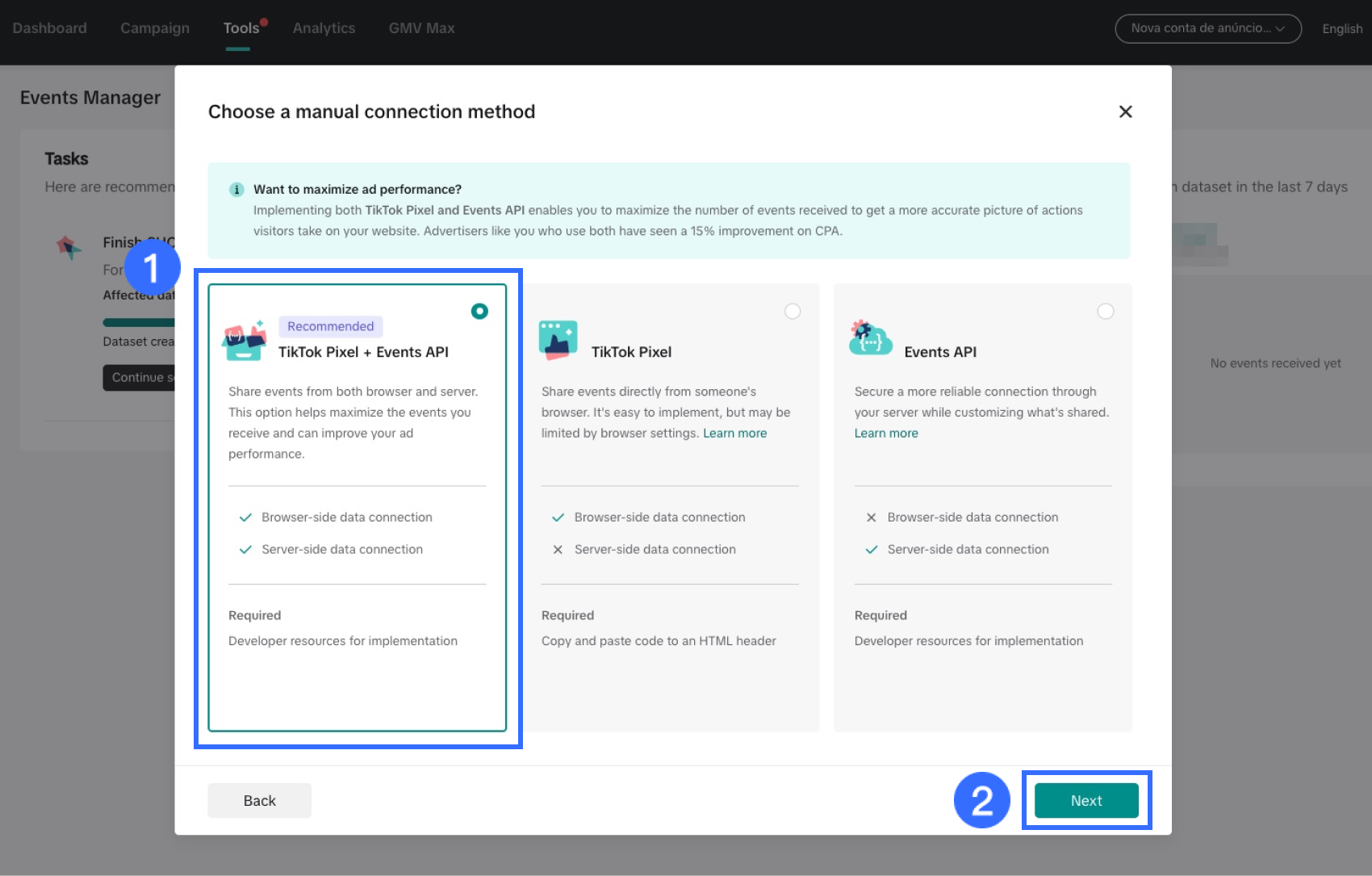Click the 'Choose a manual connection method' title

[372, 111]
